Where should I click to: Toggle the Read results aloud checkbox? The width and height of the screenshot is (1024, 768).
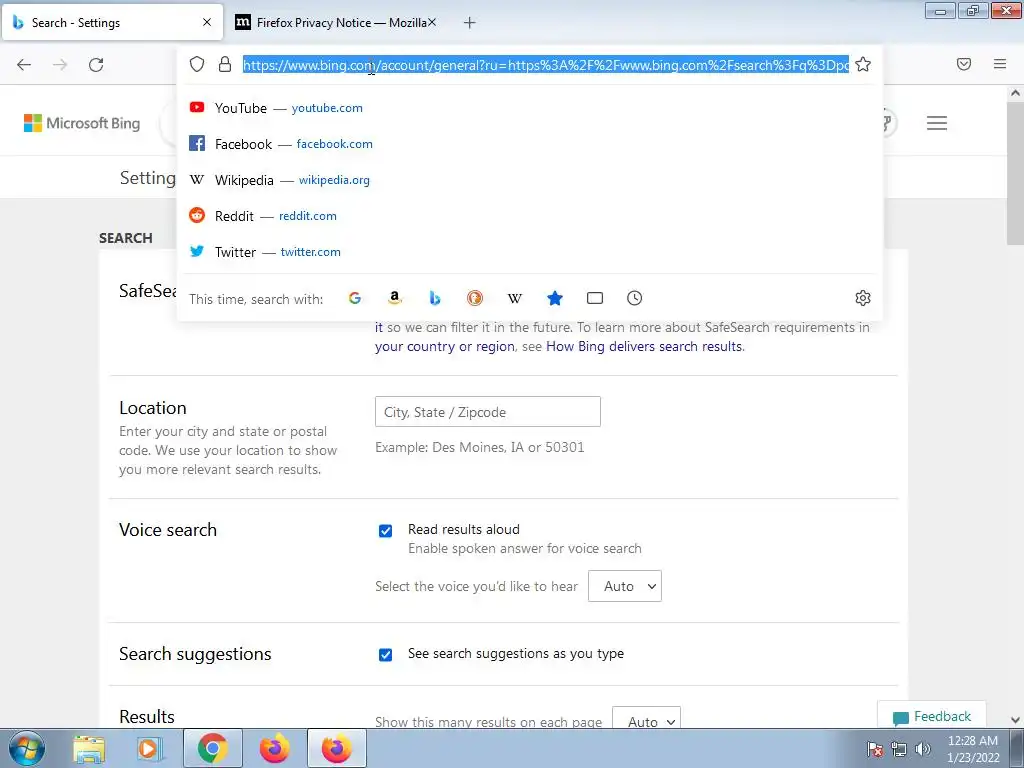pos(385,530)
